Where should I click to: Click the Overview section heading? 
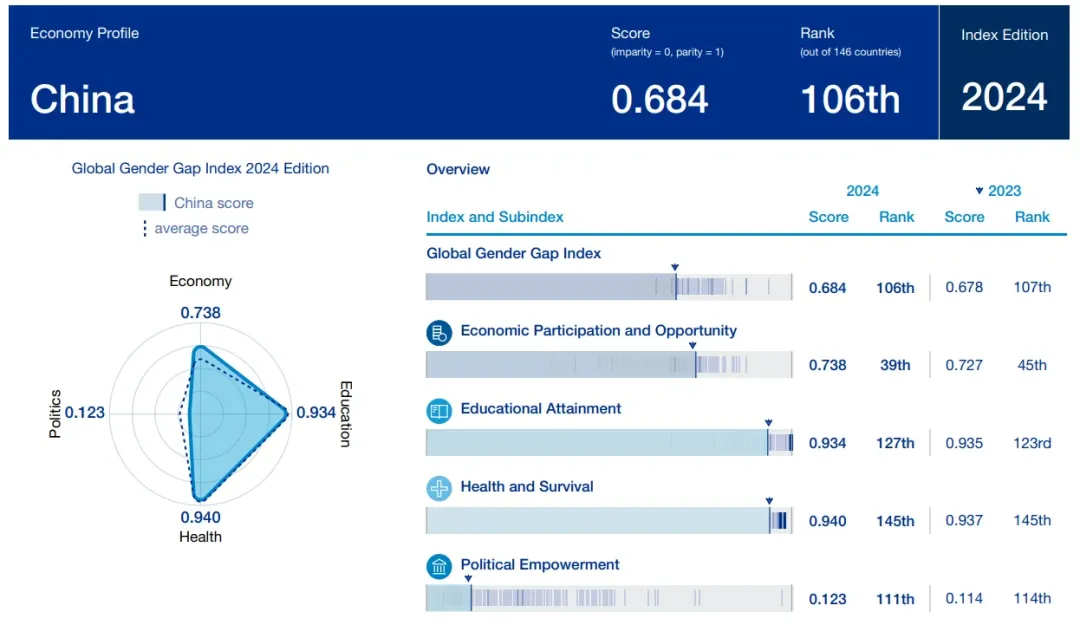point(458,169)
